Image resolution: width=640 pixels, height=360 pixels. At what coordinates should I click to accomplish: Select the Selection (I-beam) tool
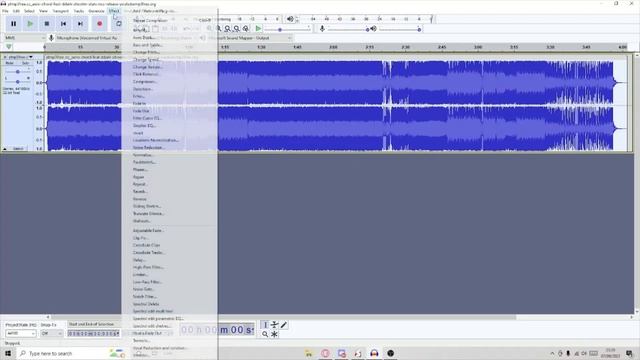(265, 325)
